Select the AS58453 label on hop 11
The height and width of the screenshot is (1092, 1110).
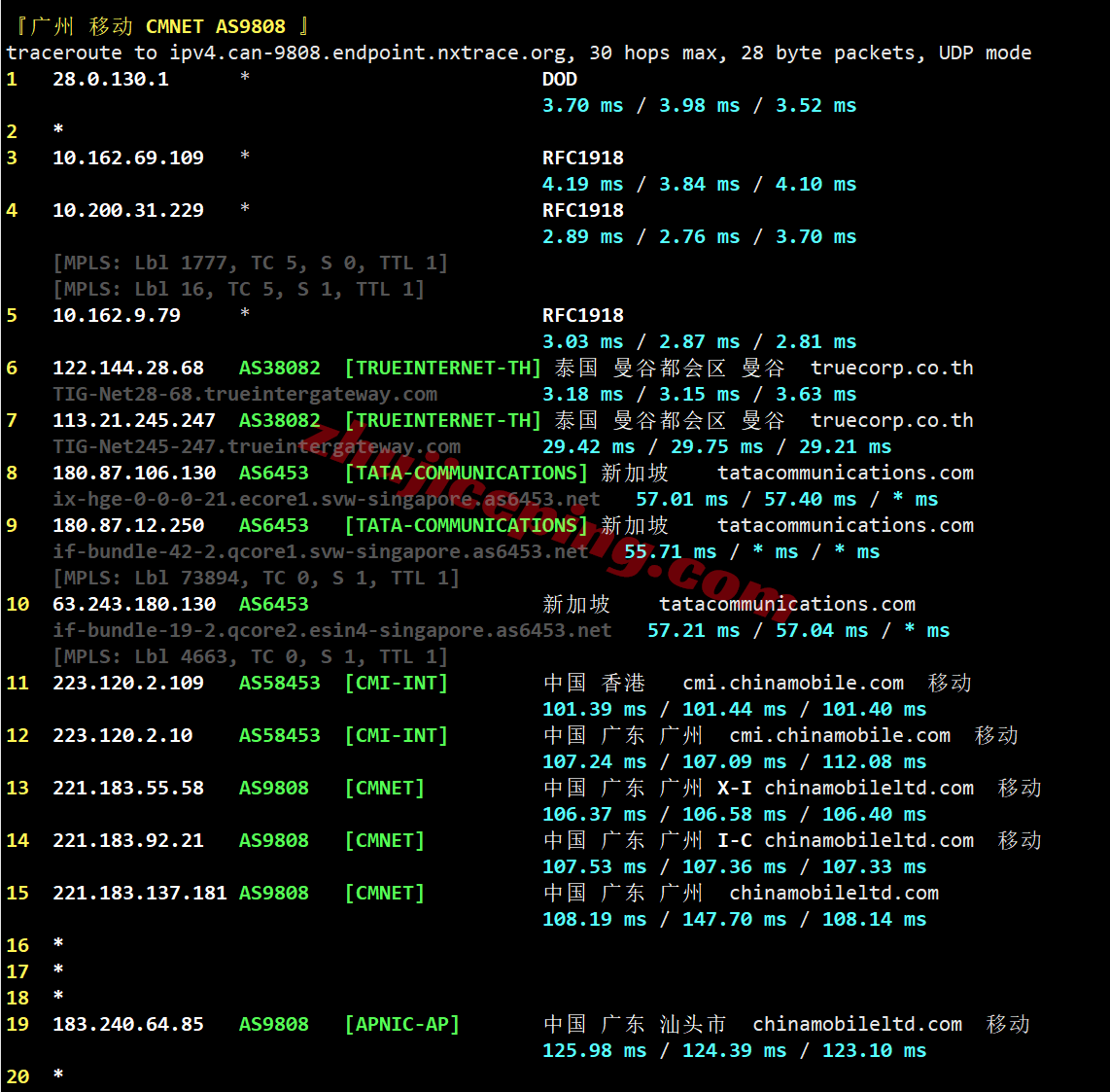279,683
